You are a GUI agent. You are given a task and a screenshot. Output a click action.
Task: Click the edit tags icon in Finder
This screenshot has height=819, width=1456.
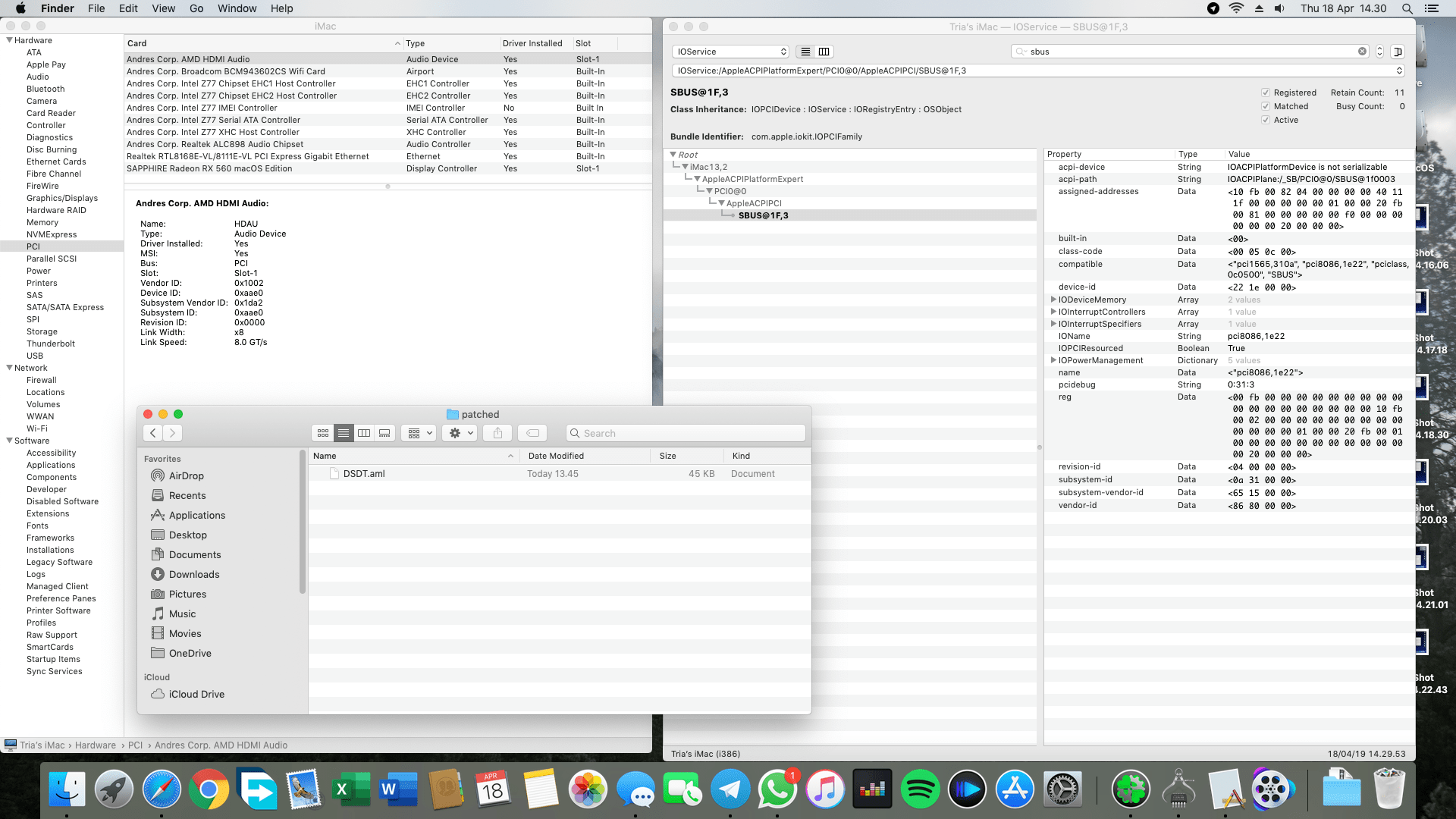click(533, 433)
